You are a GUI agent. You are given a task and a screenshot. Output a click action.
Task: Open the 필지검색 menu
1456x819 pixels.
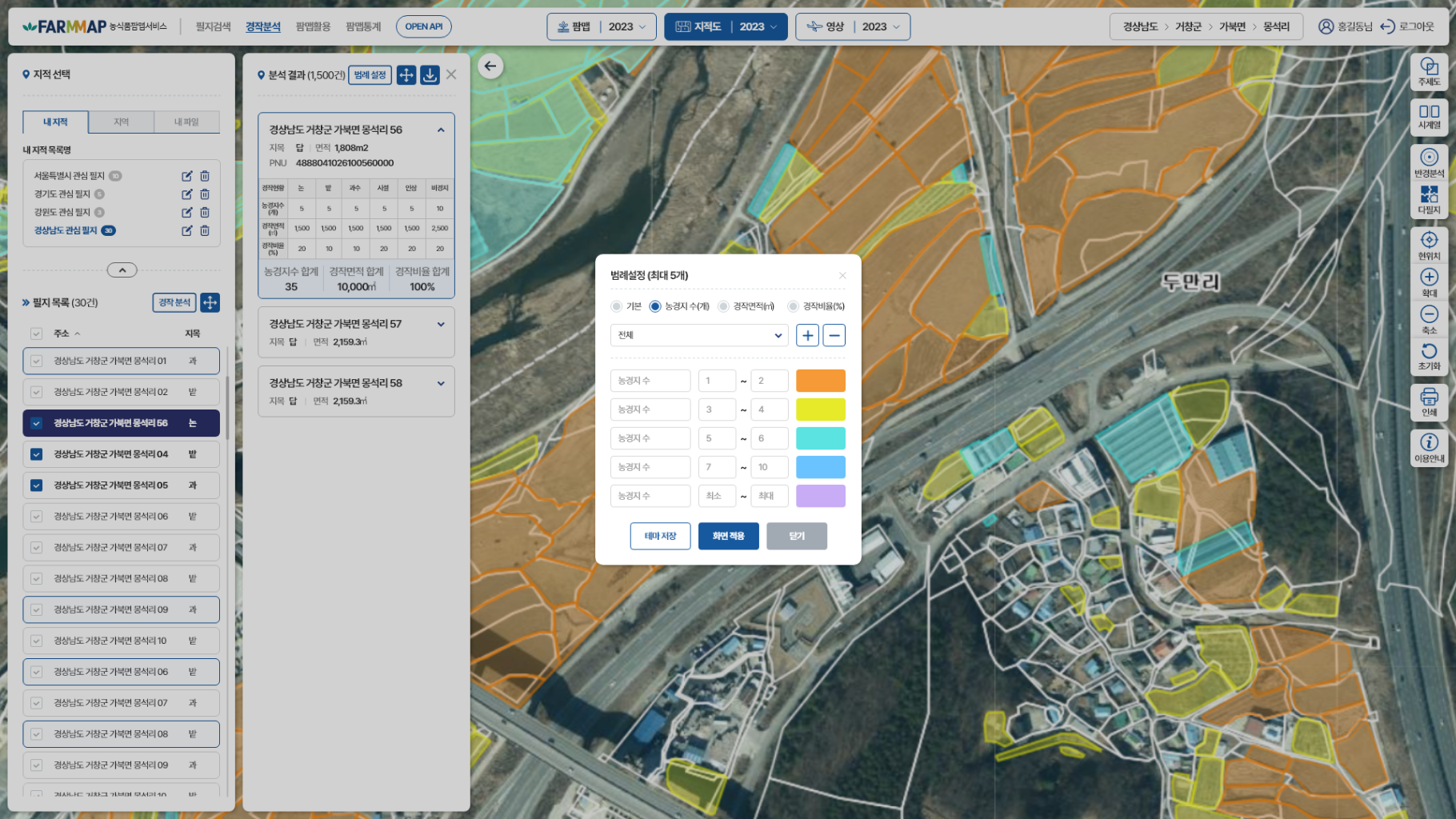(213, 26)
